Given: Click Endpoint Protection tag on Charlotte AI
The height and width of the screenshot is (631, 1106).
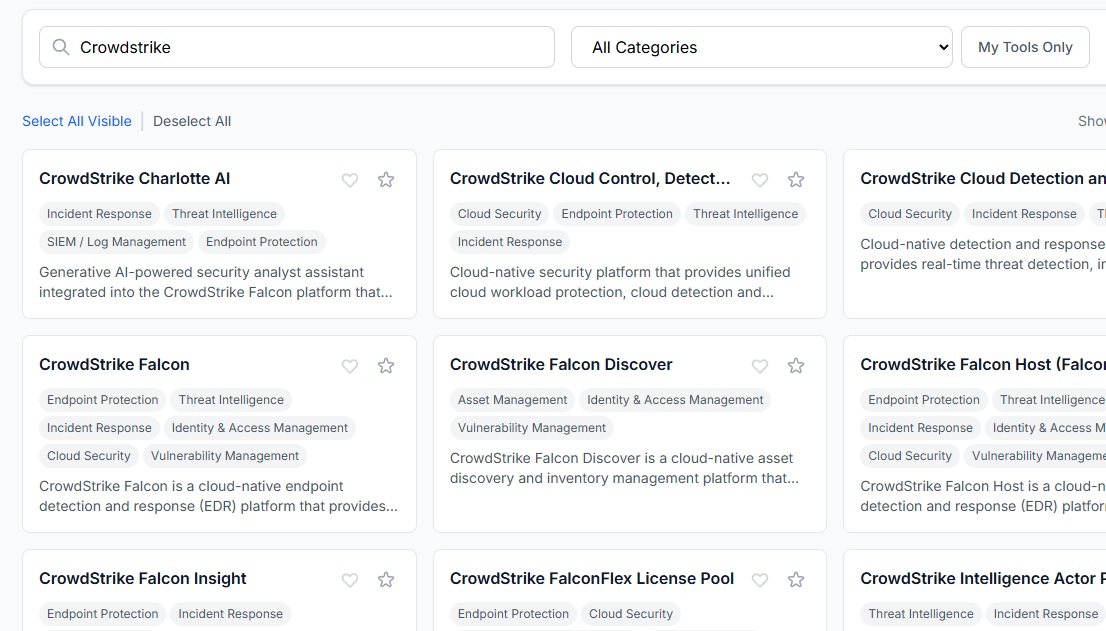Looking at the screenshot, I should click(x=262, y=242).
